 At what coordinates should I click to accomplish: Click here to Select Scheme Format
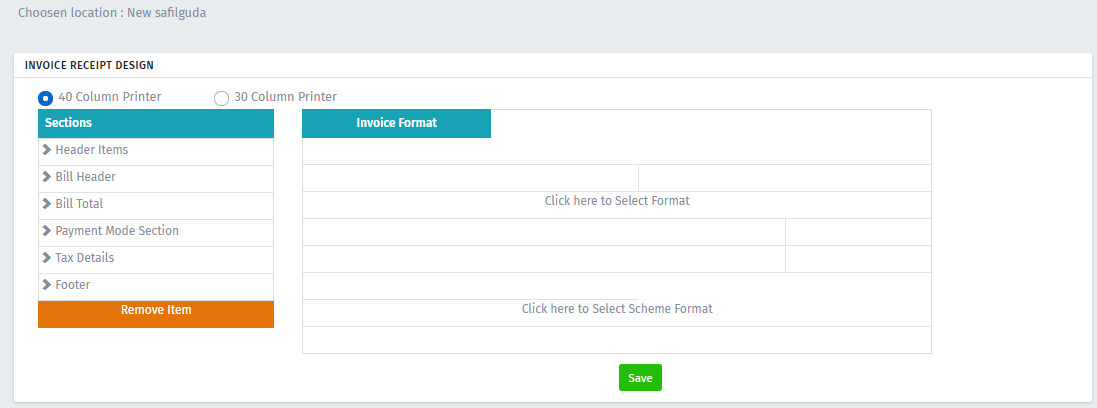click(x=617, y=309)
